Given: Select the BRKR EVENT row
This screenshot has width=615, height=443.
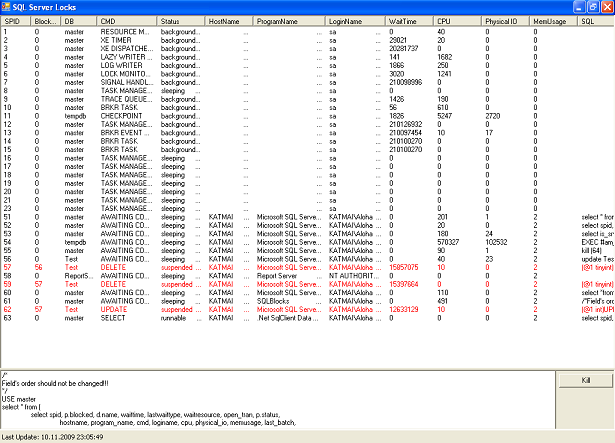Looking at the screenshot, I should [307, 133].
